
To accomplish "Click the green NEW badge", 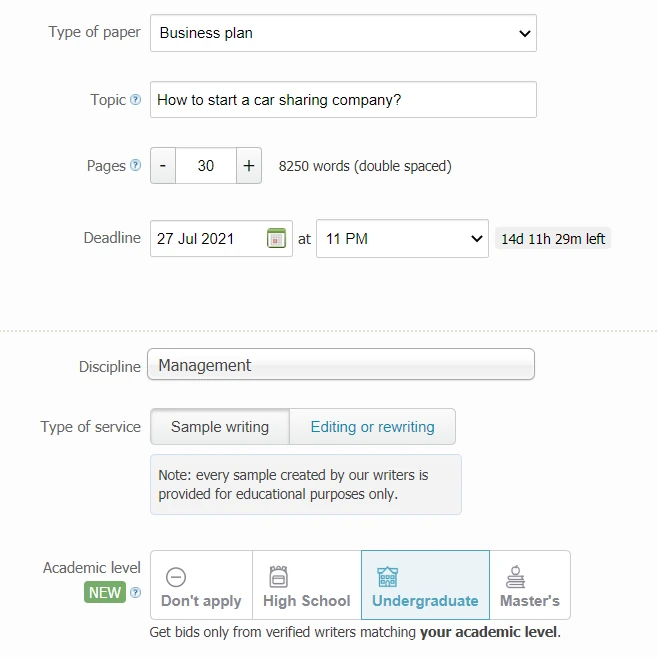I will tap(105, 593).
